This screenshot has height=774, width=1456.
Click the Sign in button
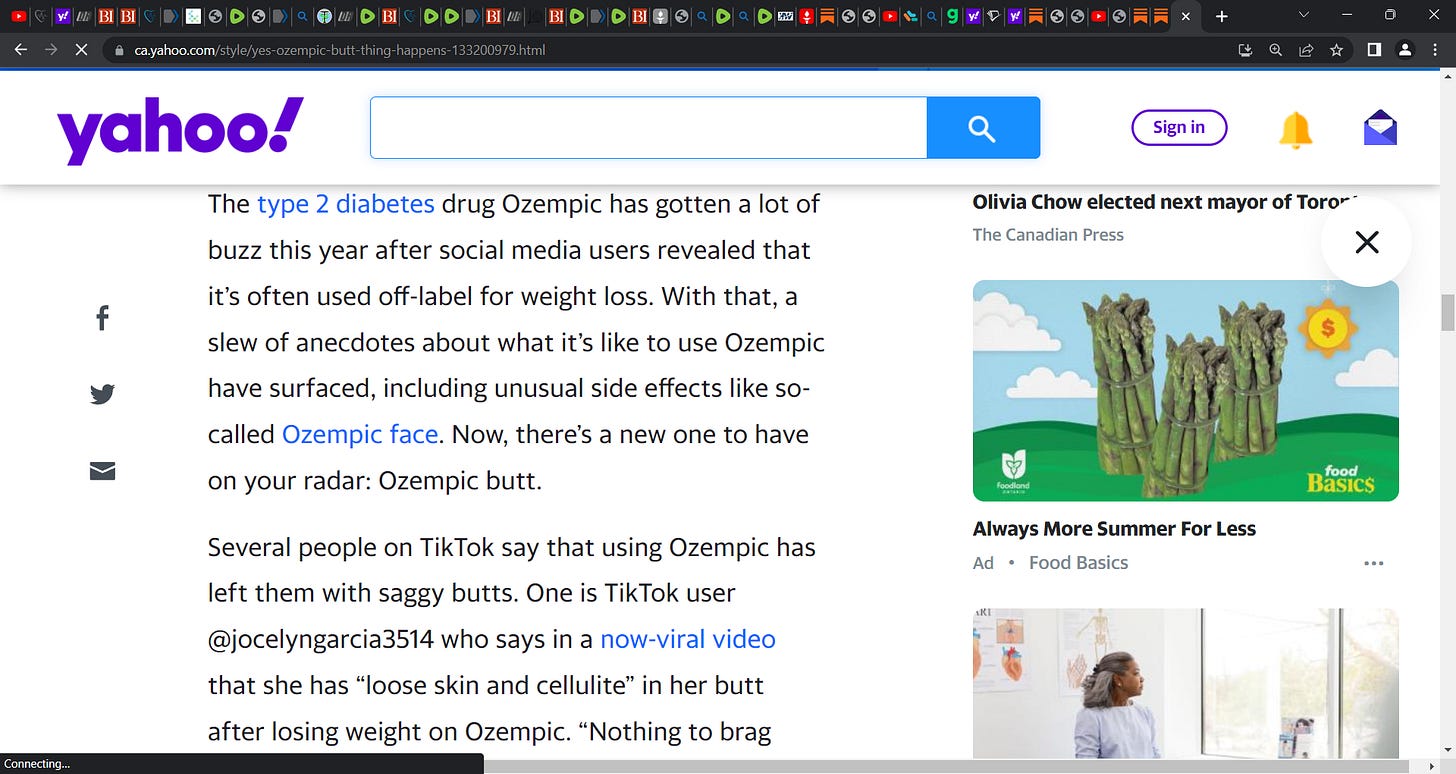pyautogui.click(x=1179, y=127)
